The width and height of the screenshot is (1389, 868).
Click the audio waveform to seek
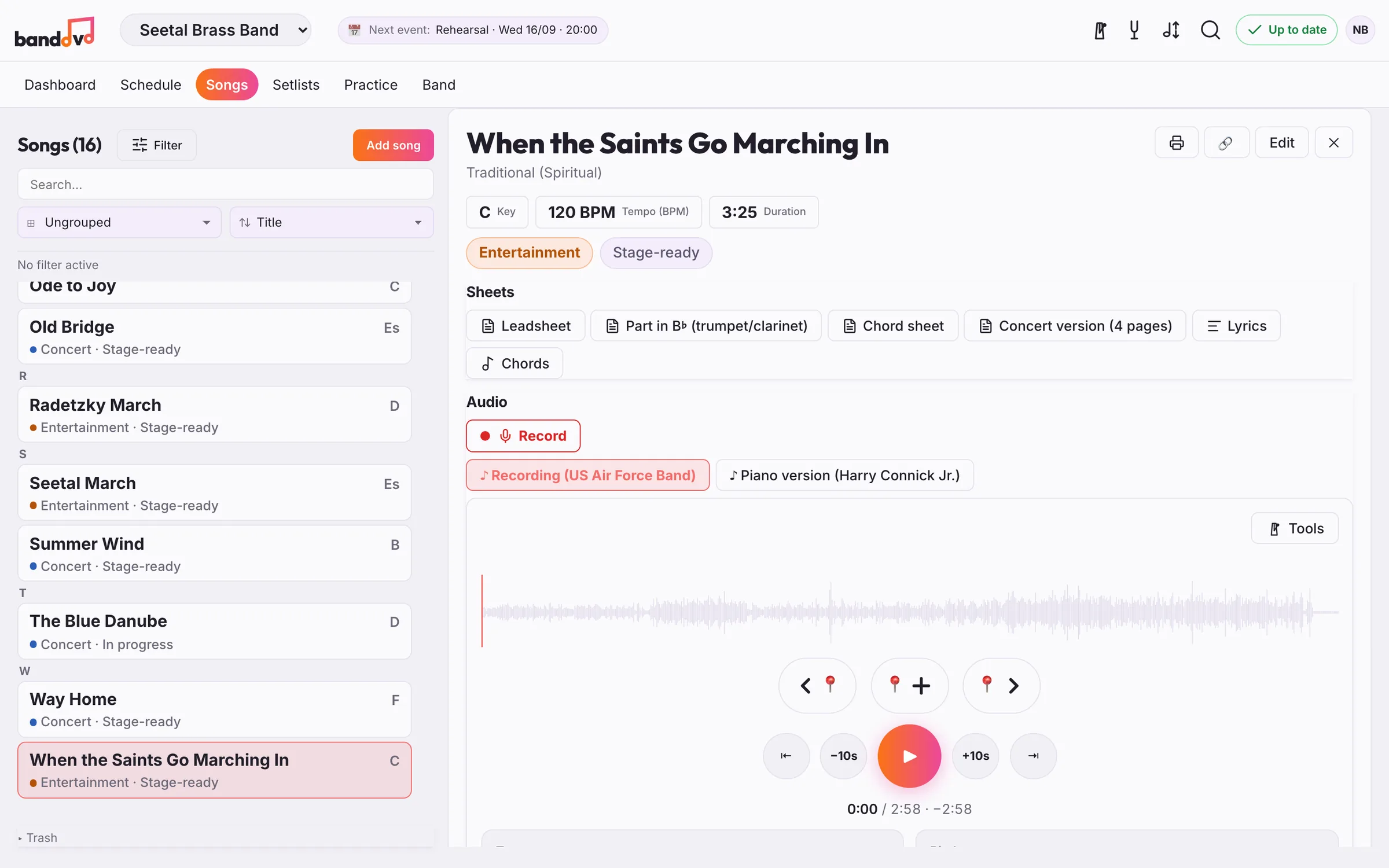(909, 612)
